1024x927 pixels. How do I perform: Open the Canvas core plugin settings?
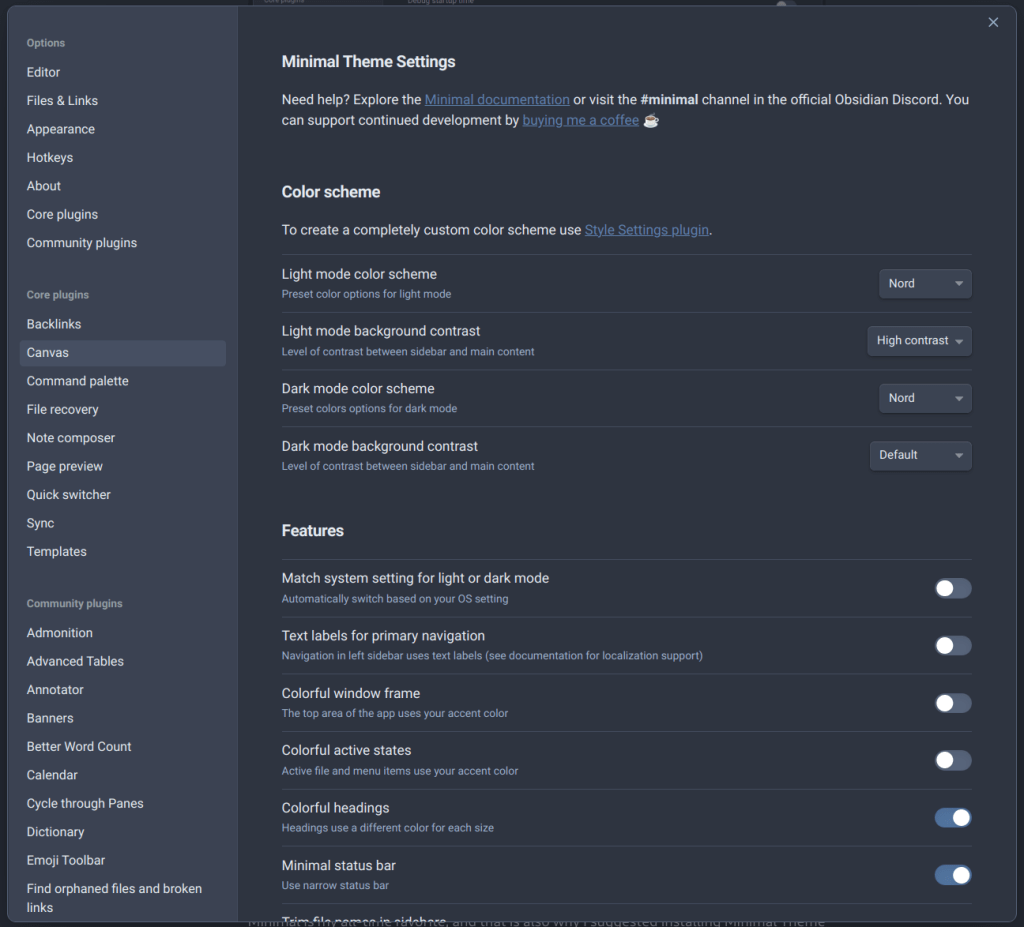pos(48,353)
